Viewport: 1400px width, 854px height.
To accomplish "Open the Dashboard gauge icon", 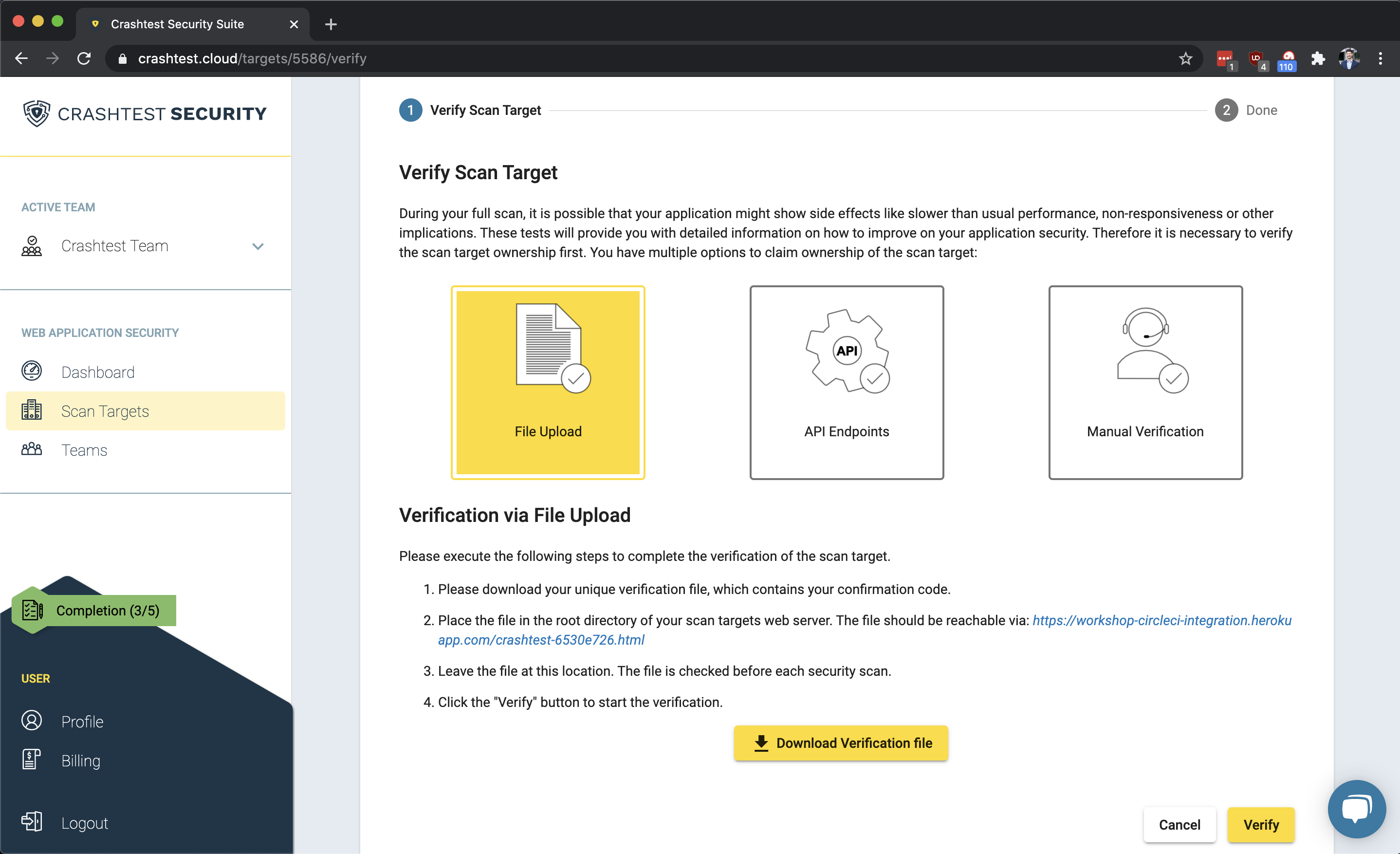I will tap(31, 371).
